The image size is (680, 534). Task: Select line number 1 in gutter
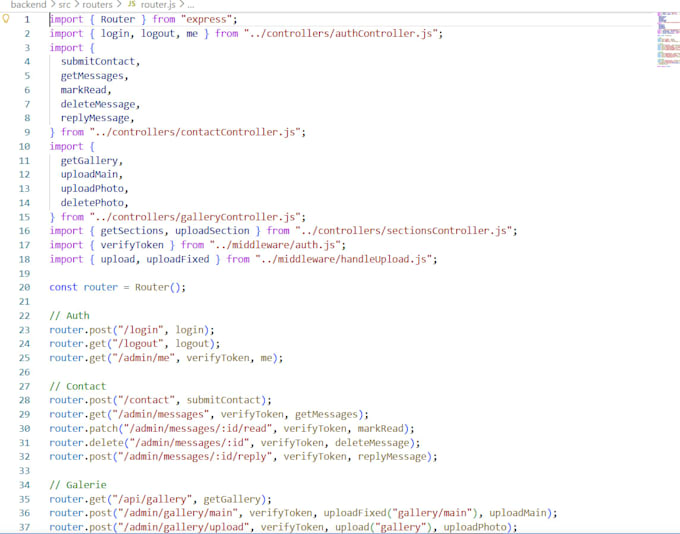tap(27, 20)
